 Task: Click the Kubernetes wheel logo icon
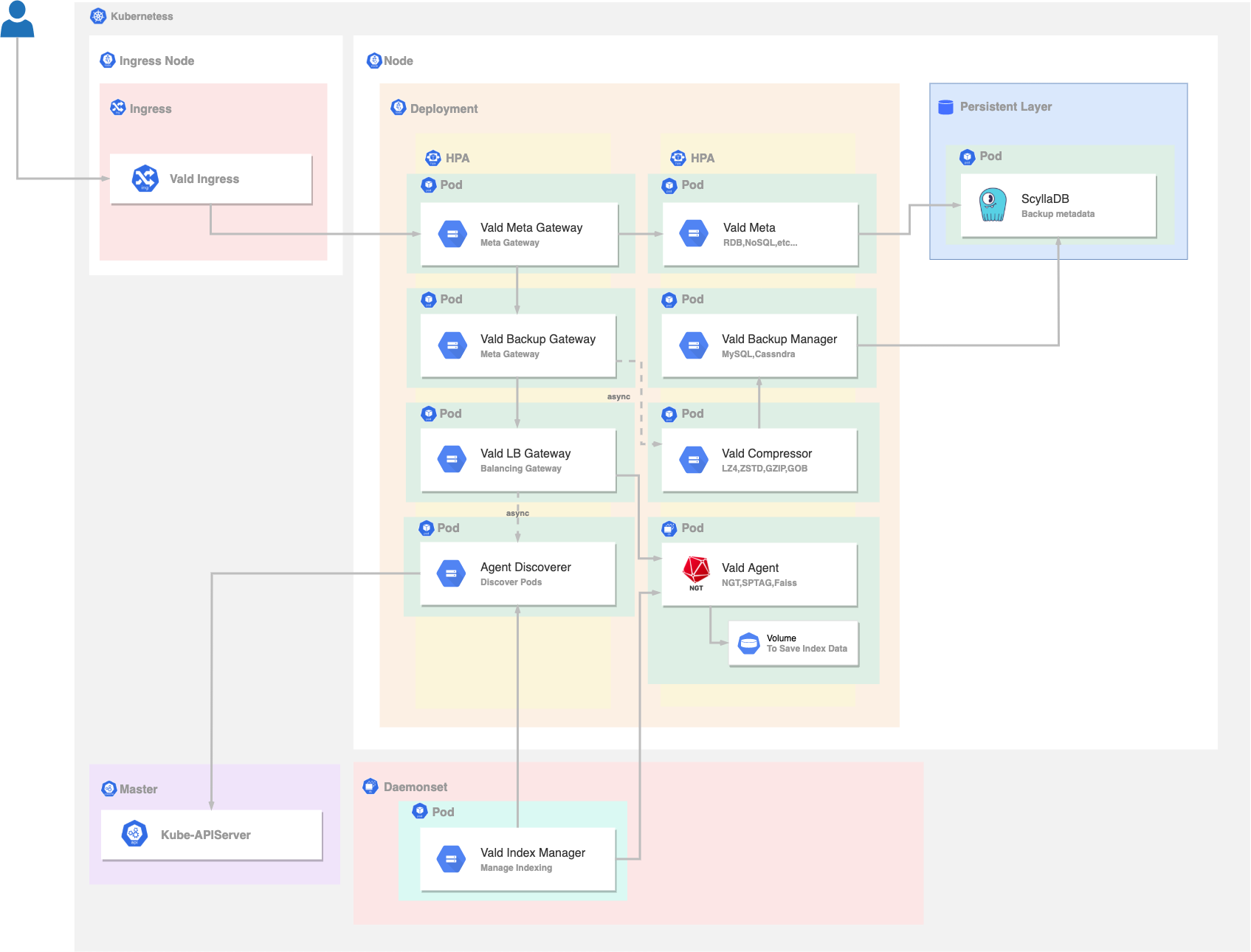pos(98,16)
